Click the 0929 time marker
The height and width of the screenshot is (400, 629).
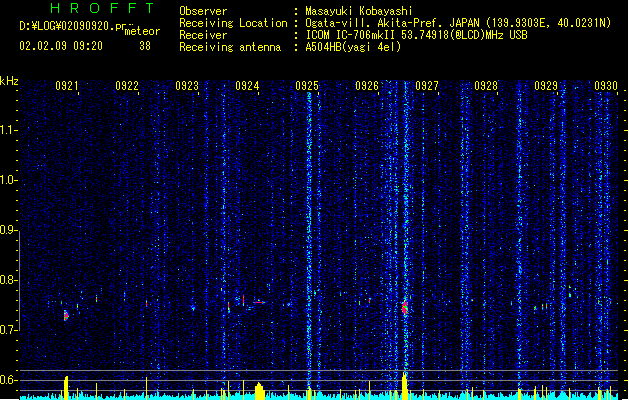point(546,86)
